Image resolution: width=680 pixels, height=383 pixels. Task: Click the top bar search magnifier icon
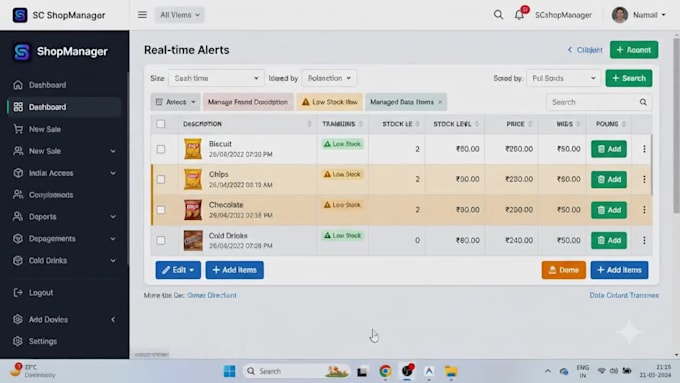[498, 15]
